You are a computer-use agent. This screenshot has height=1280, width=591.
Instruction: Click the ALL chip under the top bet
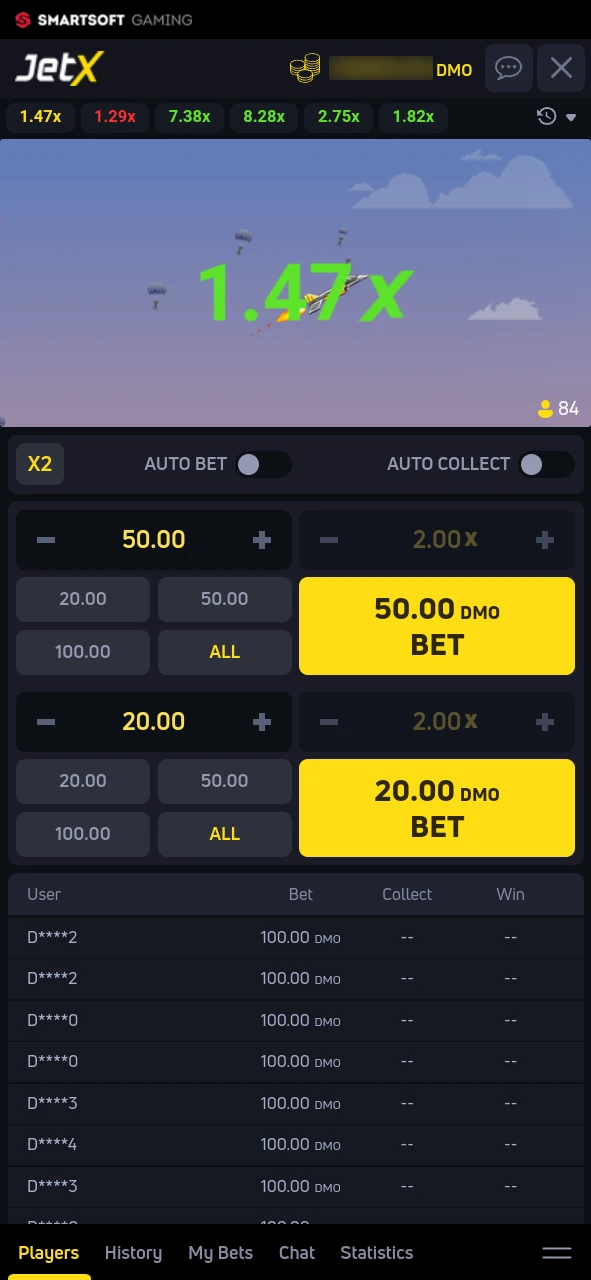tap(224, 651)
